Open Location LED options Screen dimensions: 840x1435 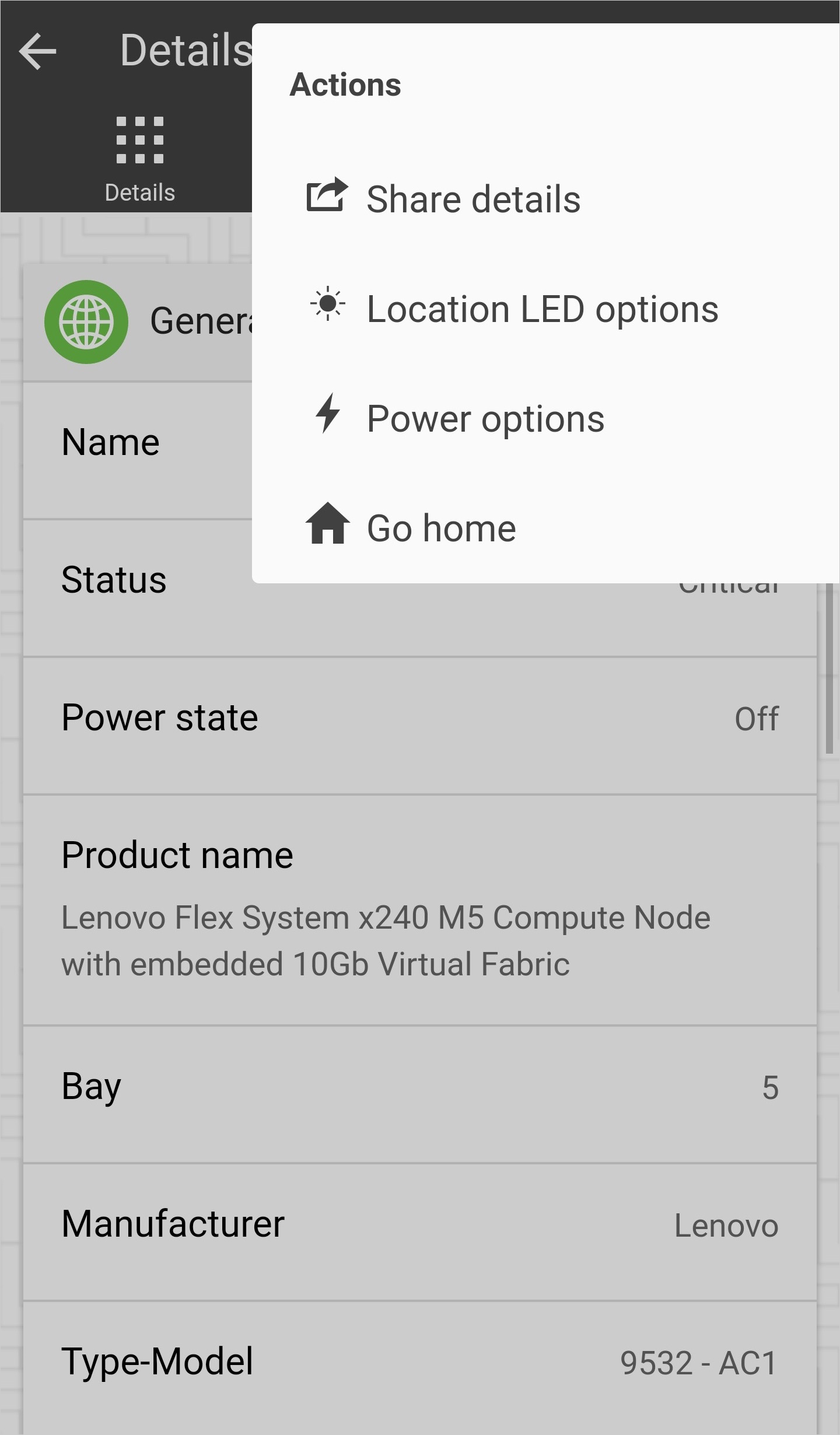tap(542, 309)
